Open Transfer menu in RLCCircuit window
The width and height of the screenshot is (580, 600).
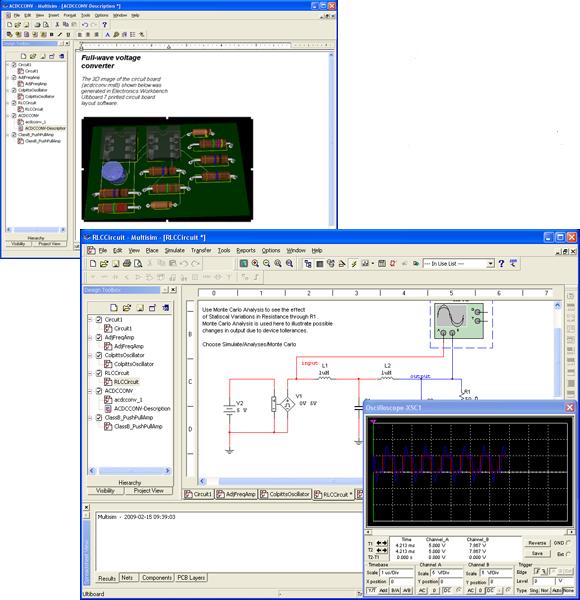[x=201, y=250]
